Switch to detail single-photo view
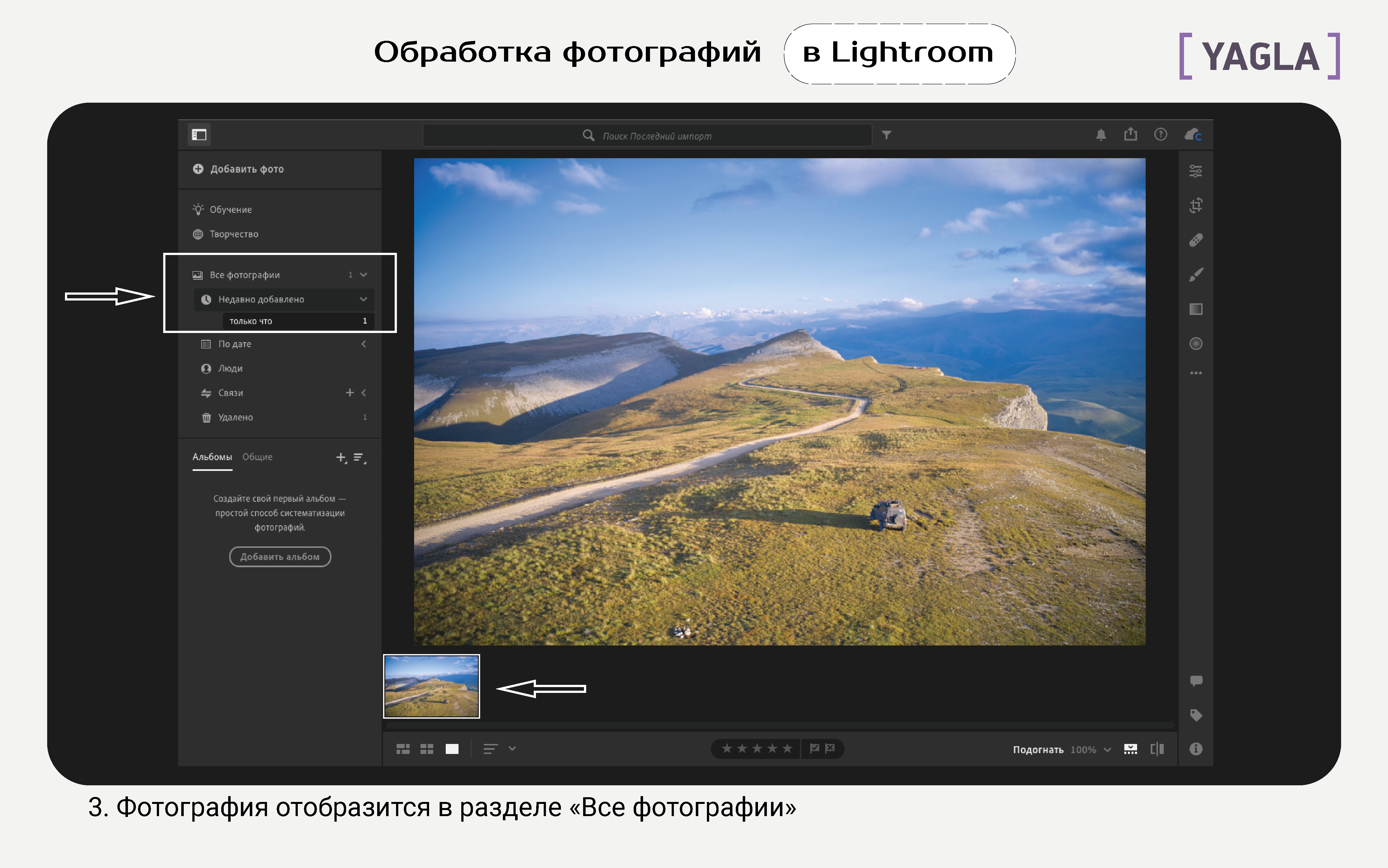Viewport: 1388px width, 868px height. pyautogui.click(x=452, y=749)
